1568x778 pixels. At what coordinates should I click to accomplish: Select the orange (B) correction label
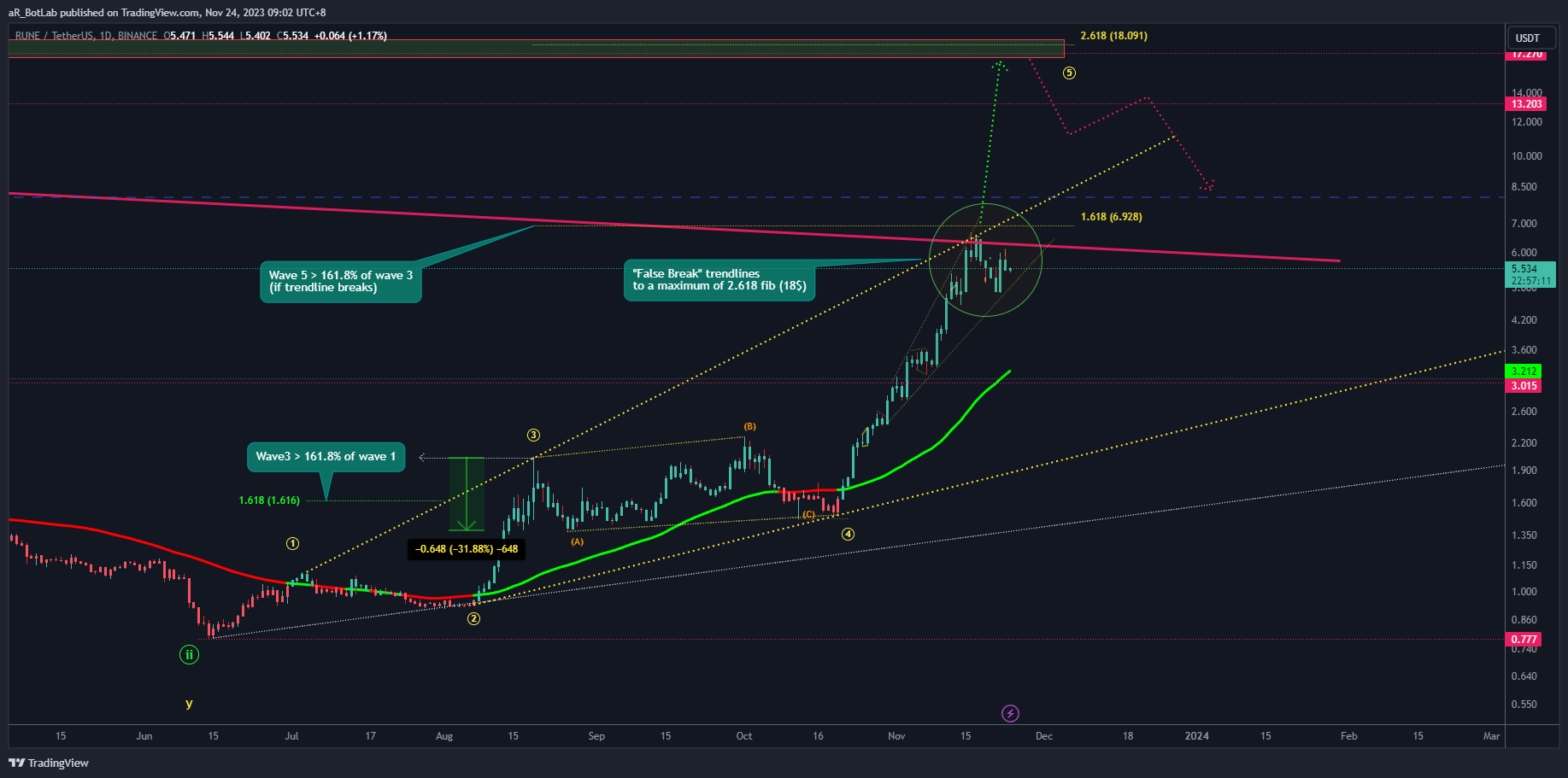749,426
